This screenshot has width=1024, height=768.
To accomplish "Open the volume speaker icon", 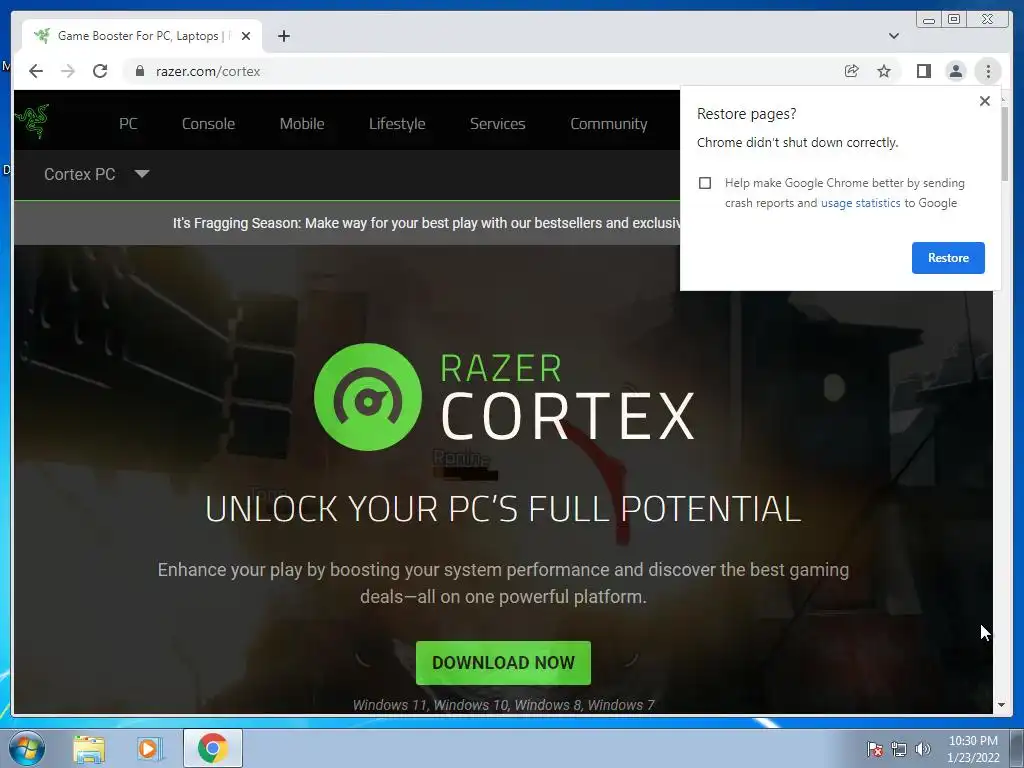I will [x=923, y=749].
